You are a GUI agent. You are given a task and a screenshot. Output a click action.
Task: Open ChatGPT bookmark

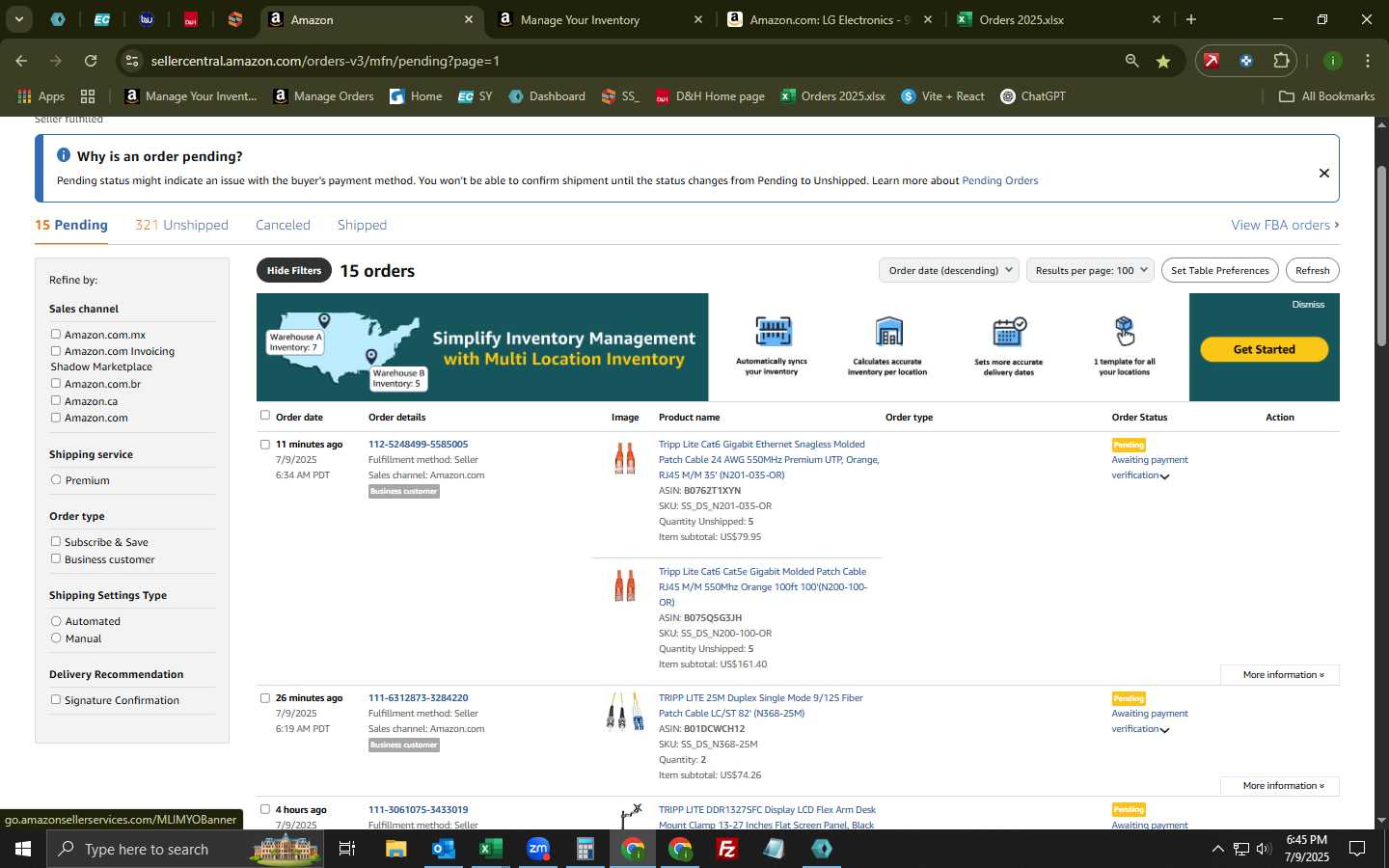pos(1033,96)
